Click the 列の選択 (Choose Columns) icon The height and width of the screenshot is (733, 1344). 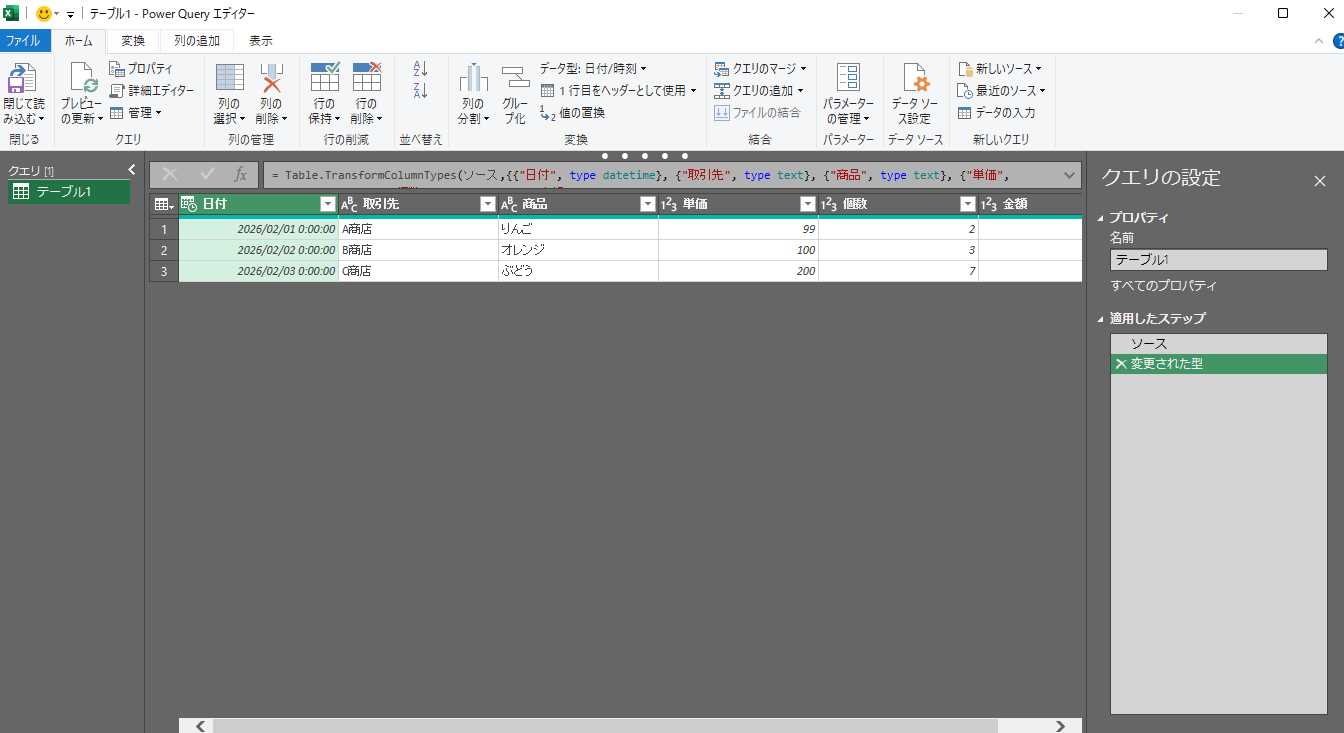pos(229,78)
